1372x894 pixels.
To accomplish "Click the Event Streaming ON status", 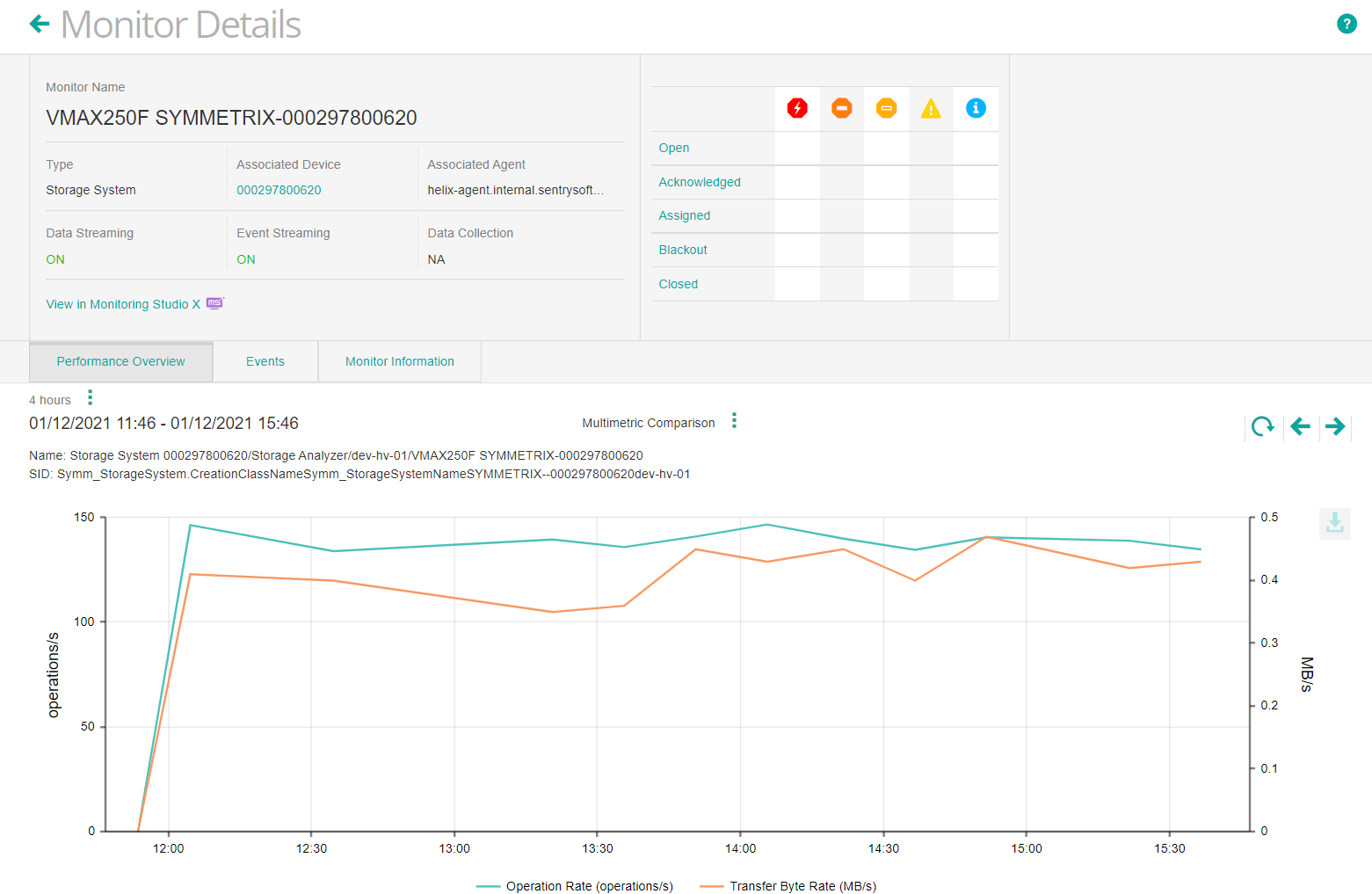I will (x=246, y=259).
